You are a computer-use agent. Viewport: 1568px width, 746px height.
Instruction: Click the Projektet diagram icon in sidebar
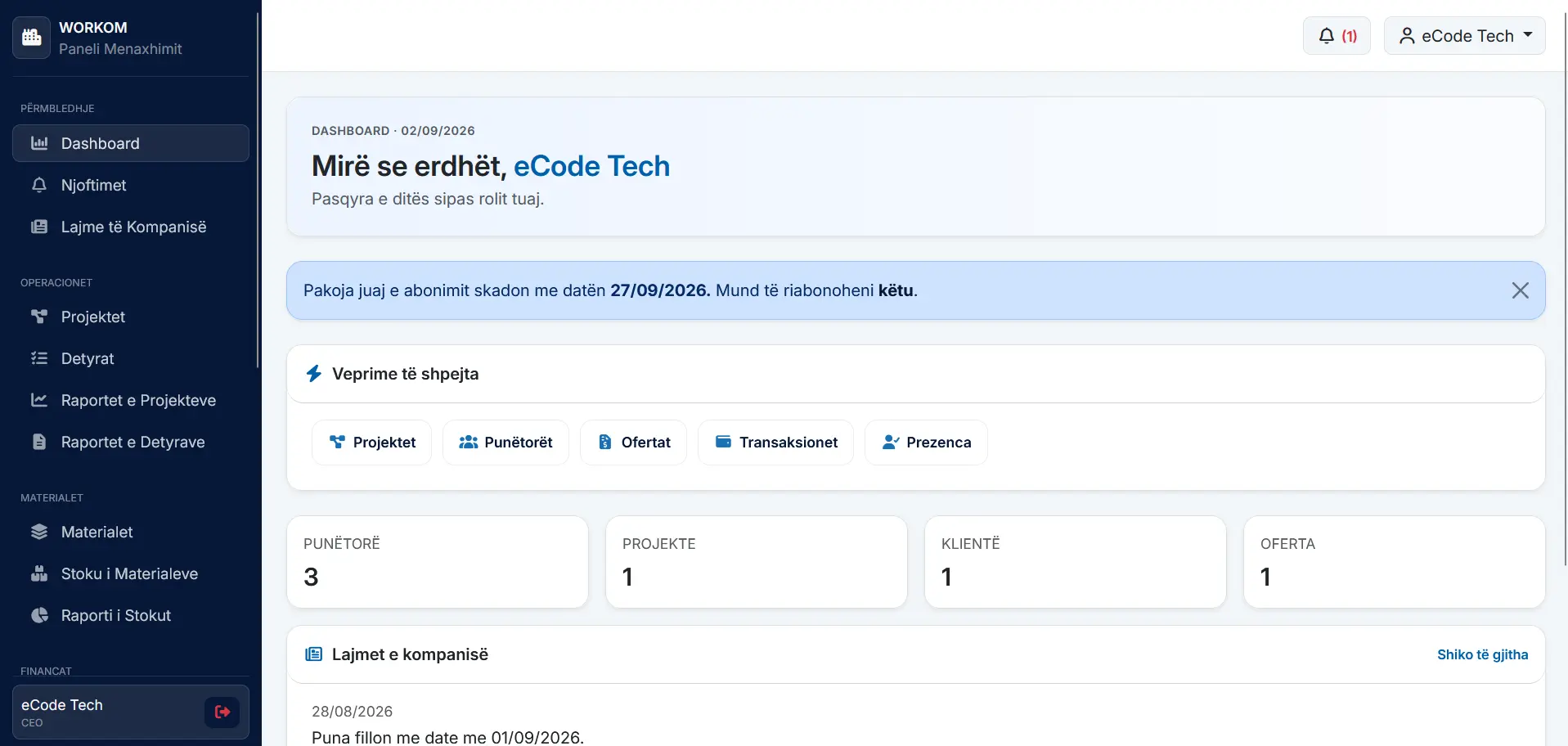click(39, 317)
